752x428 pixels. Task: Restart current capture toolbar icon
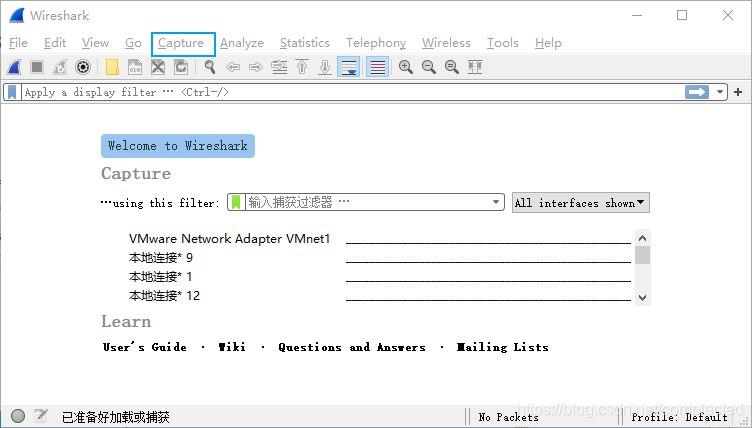click(x=60, y=67)
